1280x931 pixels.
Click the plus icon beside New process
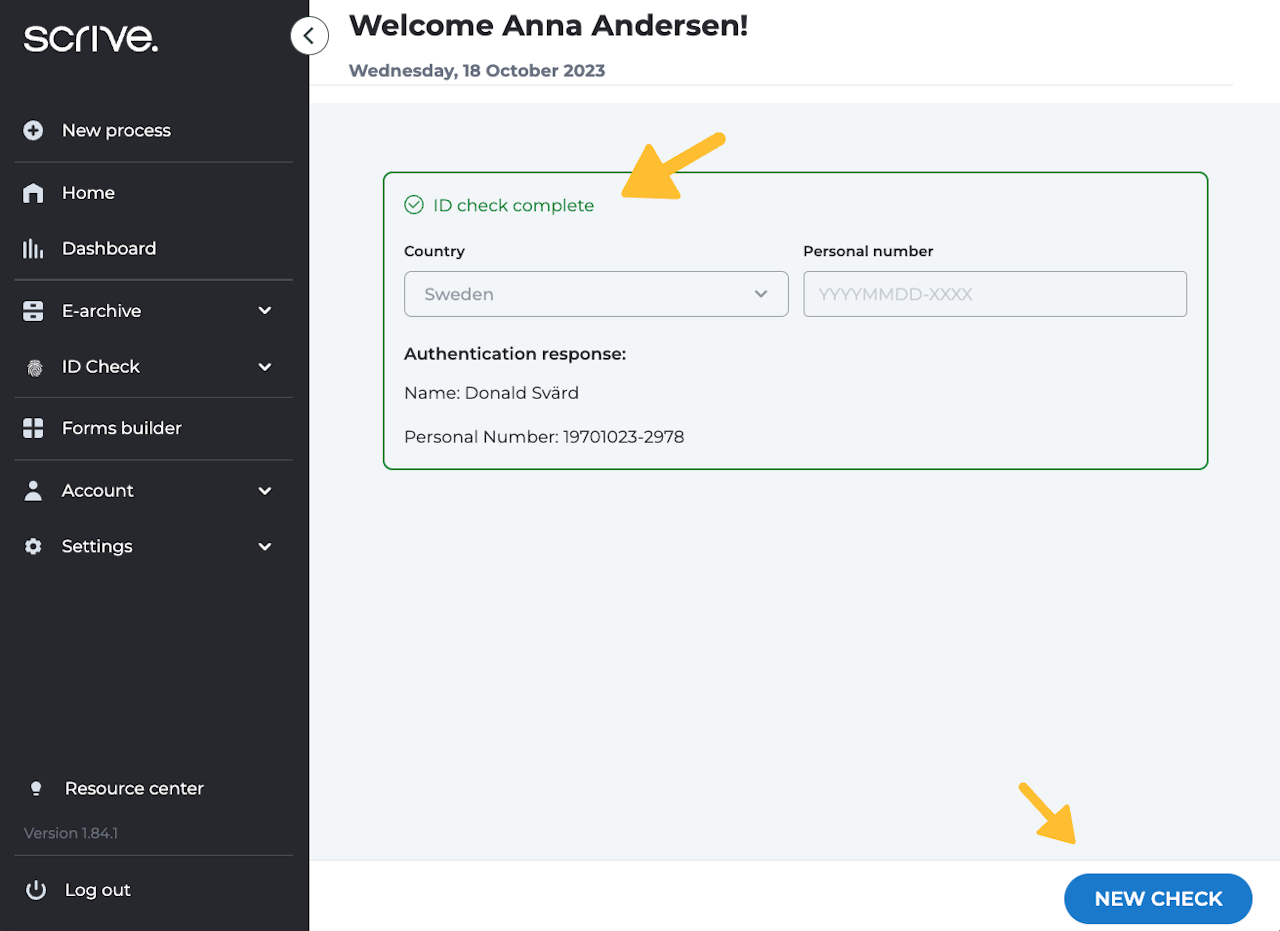(x=33, y=131)
